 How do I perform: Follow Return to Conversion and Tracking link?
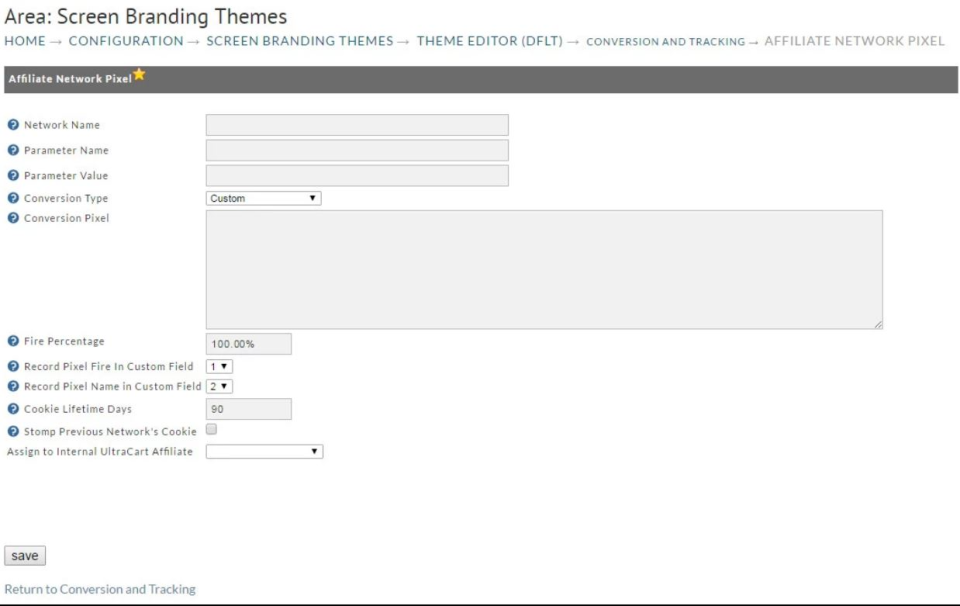click(100, 589)
